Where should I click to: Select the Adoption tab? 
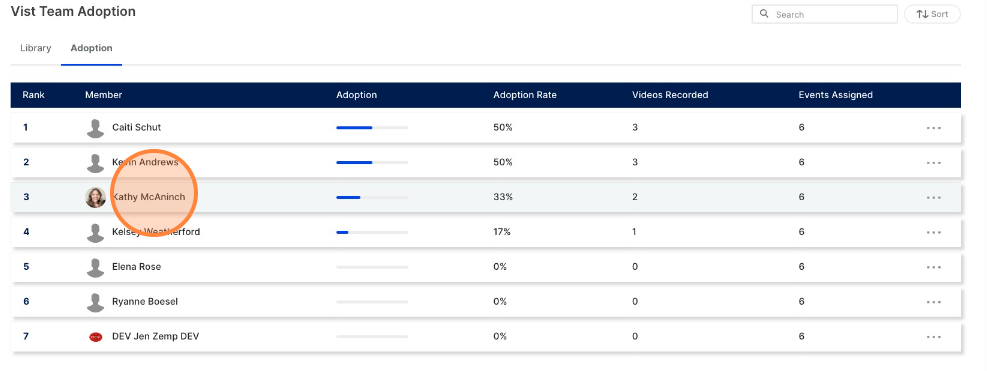pos(91,48)
